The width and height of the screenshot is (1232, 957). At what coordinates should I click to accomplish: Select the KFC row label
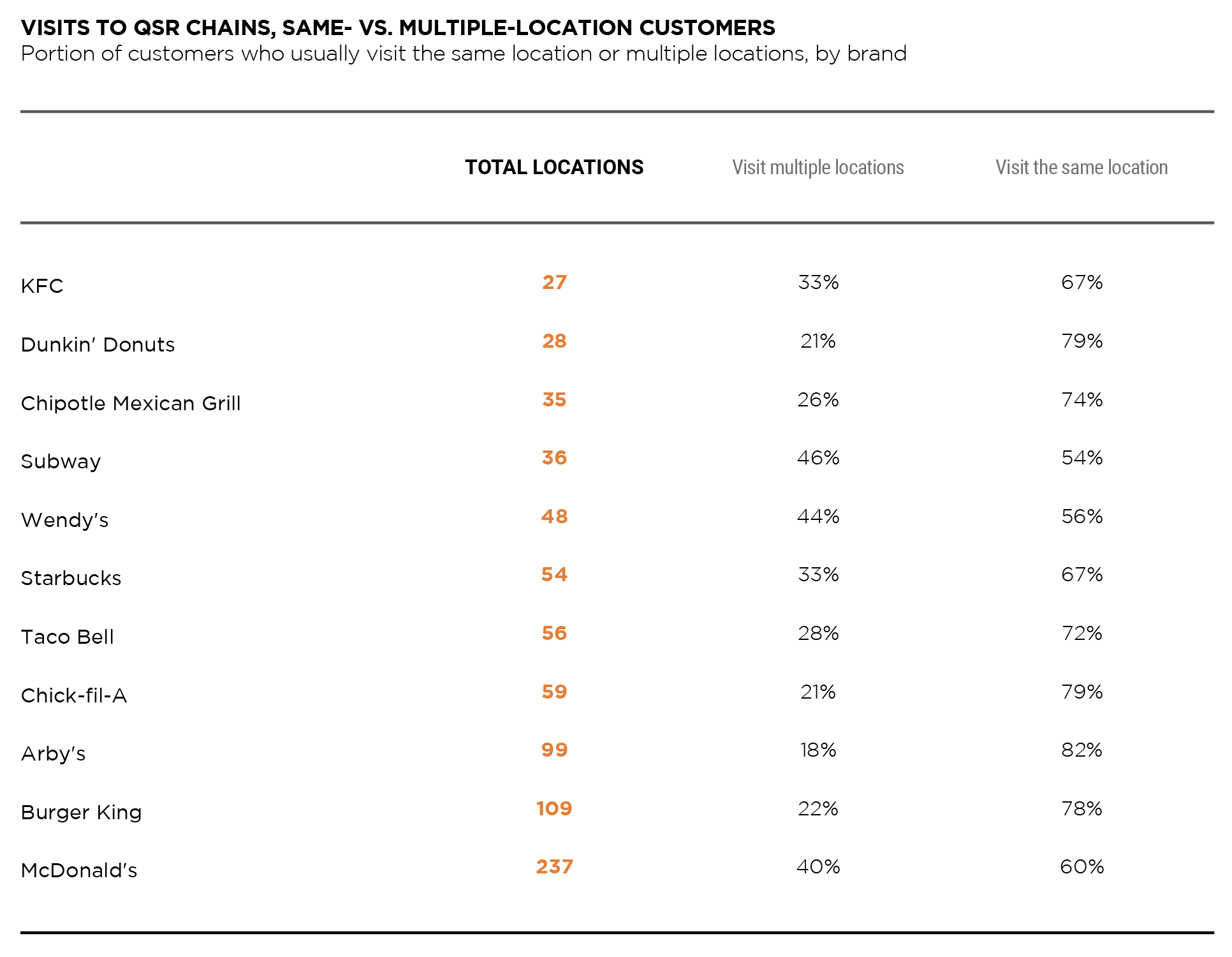(42, 286)
